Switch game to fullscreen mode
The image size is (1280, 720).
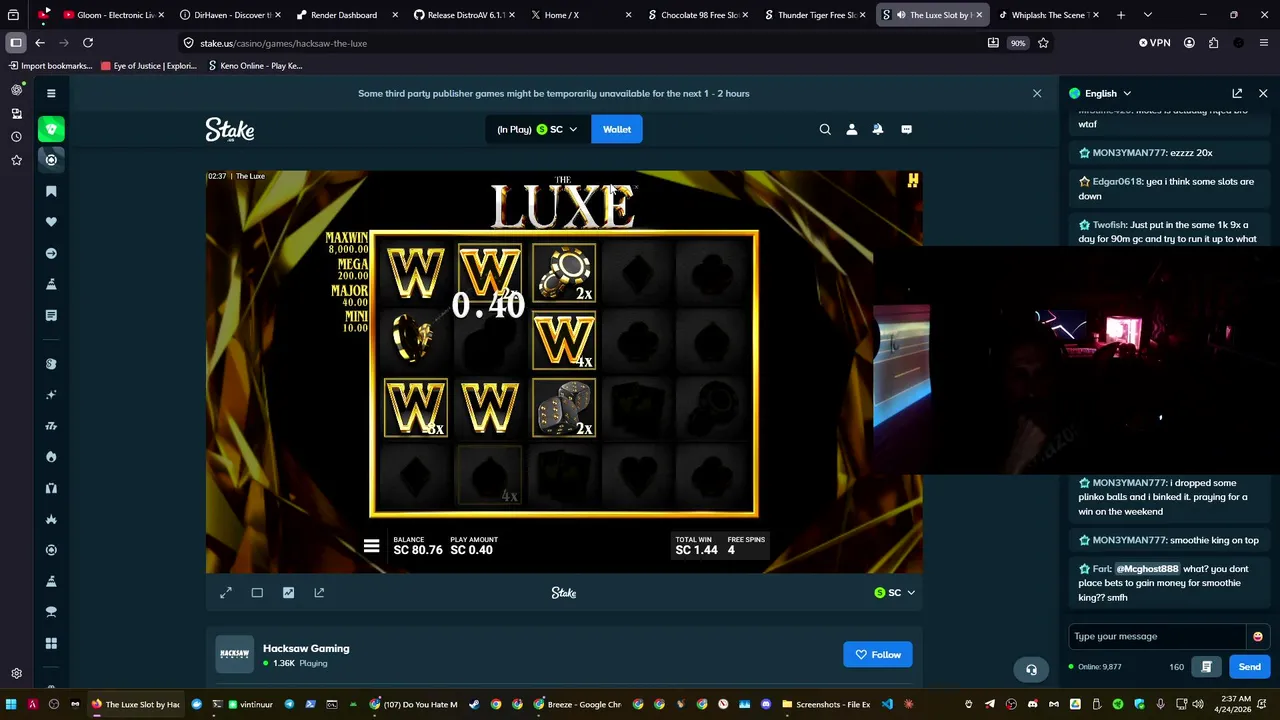226,593
